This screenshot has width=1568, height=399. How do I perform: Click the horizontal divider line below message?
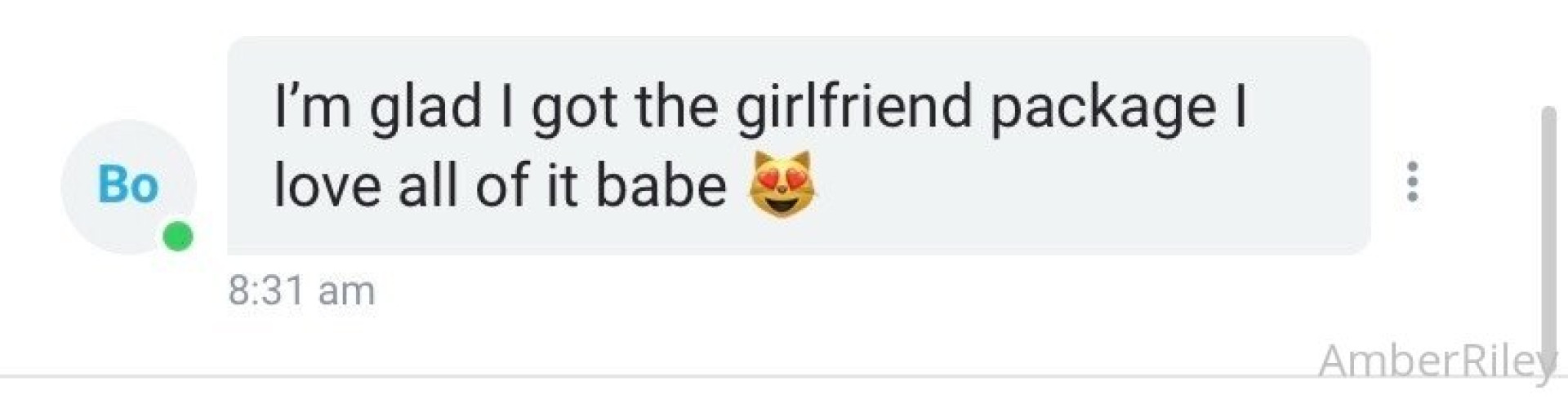pyautogui.click(x=784, y=376)
